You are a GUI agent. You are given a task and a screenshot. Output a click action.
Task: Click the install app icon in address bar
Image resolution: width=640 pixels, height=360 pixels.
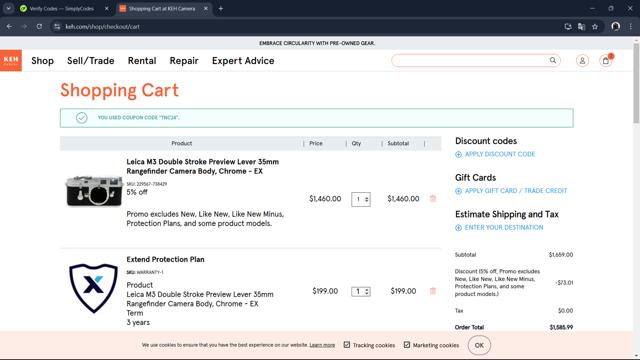tap(568, 27)
